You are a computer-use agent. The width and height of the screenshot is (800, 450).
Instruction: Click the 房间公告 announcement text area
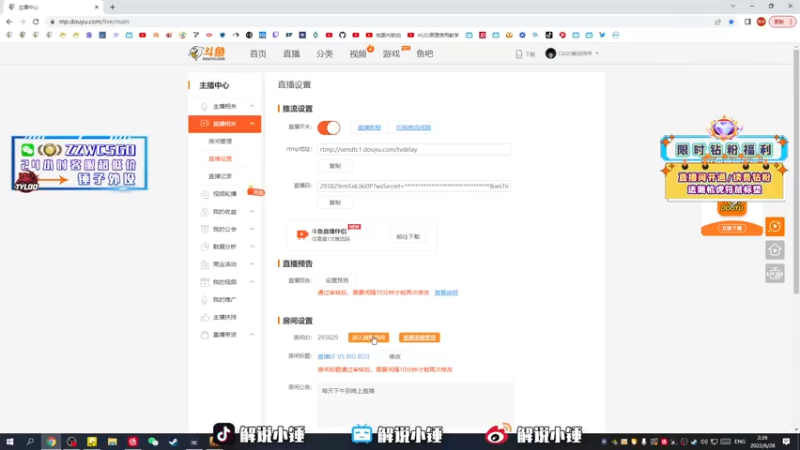coord(415,404)
